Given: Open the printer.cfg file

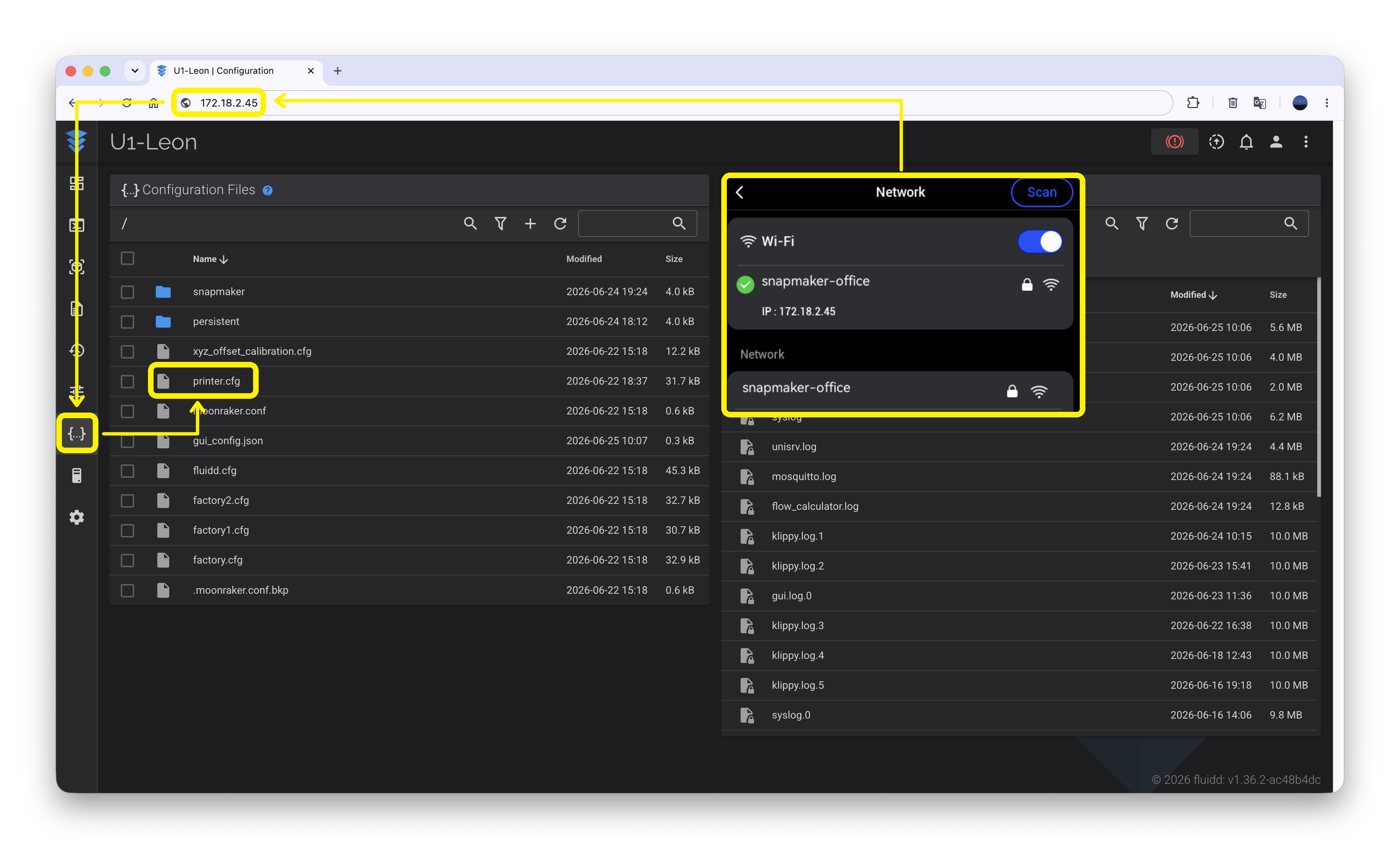Looking at the screenshot, I should (x=216, y=381).
